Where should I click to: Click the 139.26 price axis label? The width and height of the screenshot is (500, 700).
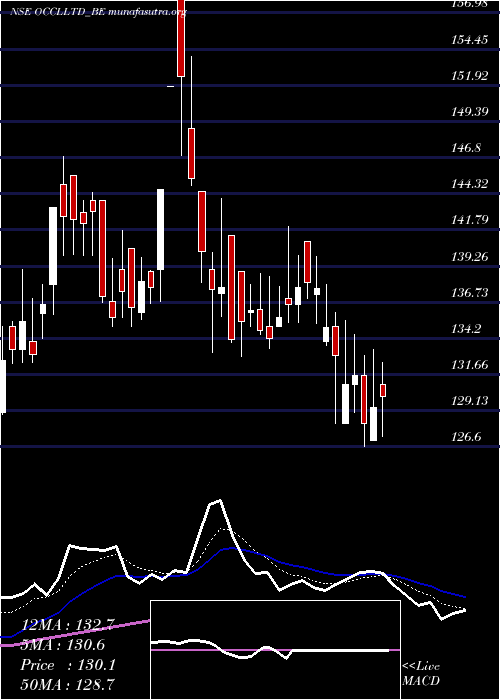click(469, 257)
